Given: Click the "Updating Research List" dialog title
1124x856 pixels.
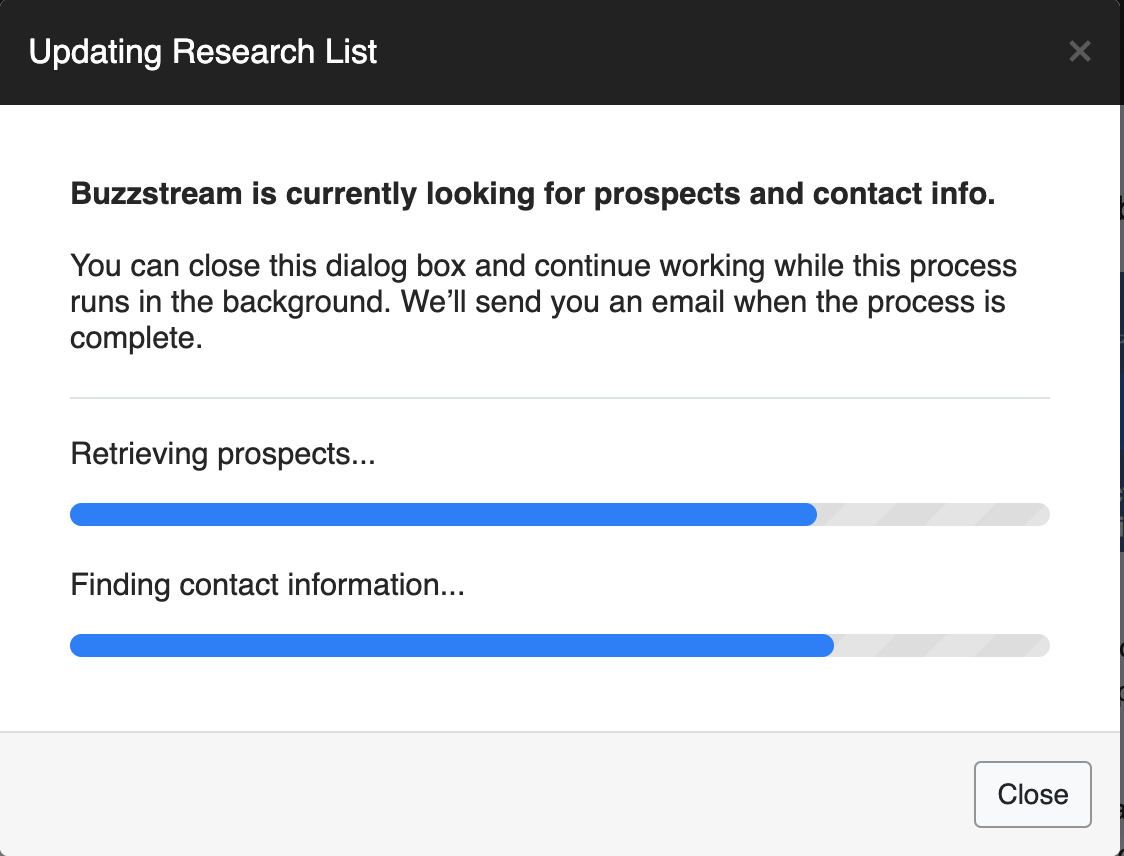Looking at the screenshot, I should point(203,51).
